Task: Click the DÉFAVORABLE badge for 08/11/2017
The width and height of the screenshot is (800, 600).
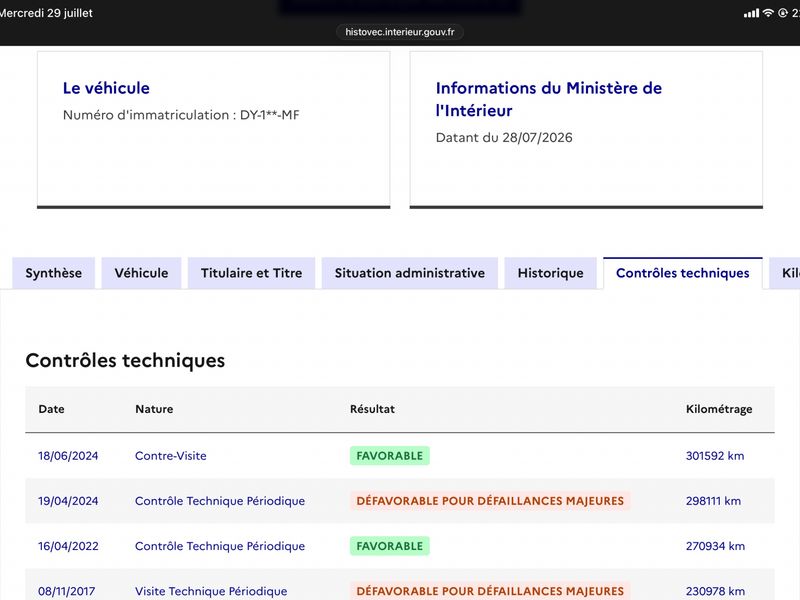Action: pos(490,591)
